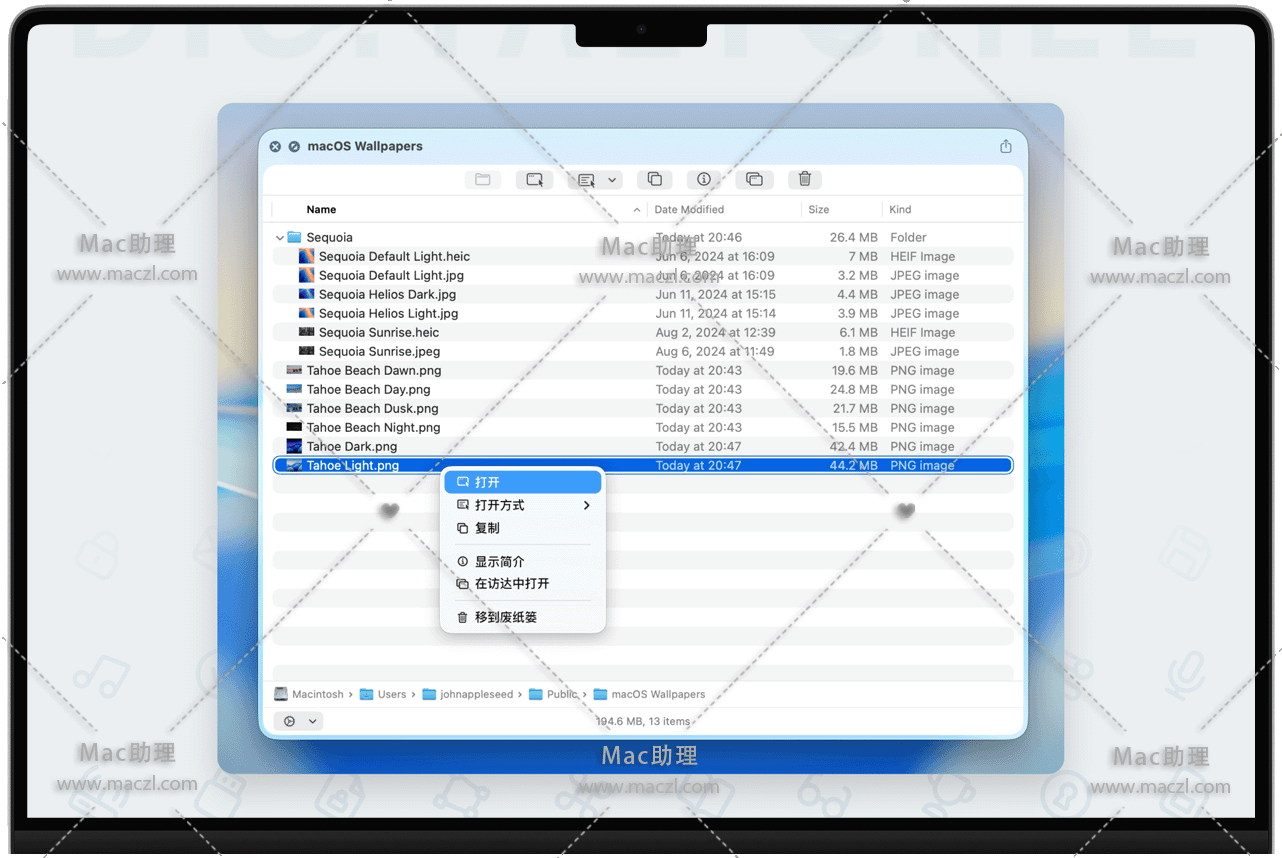The width and height of the screenshot is (1282, 858).
Task: Select the file Tahoe Beach Dusk.png
Action: coord(643,409)
